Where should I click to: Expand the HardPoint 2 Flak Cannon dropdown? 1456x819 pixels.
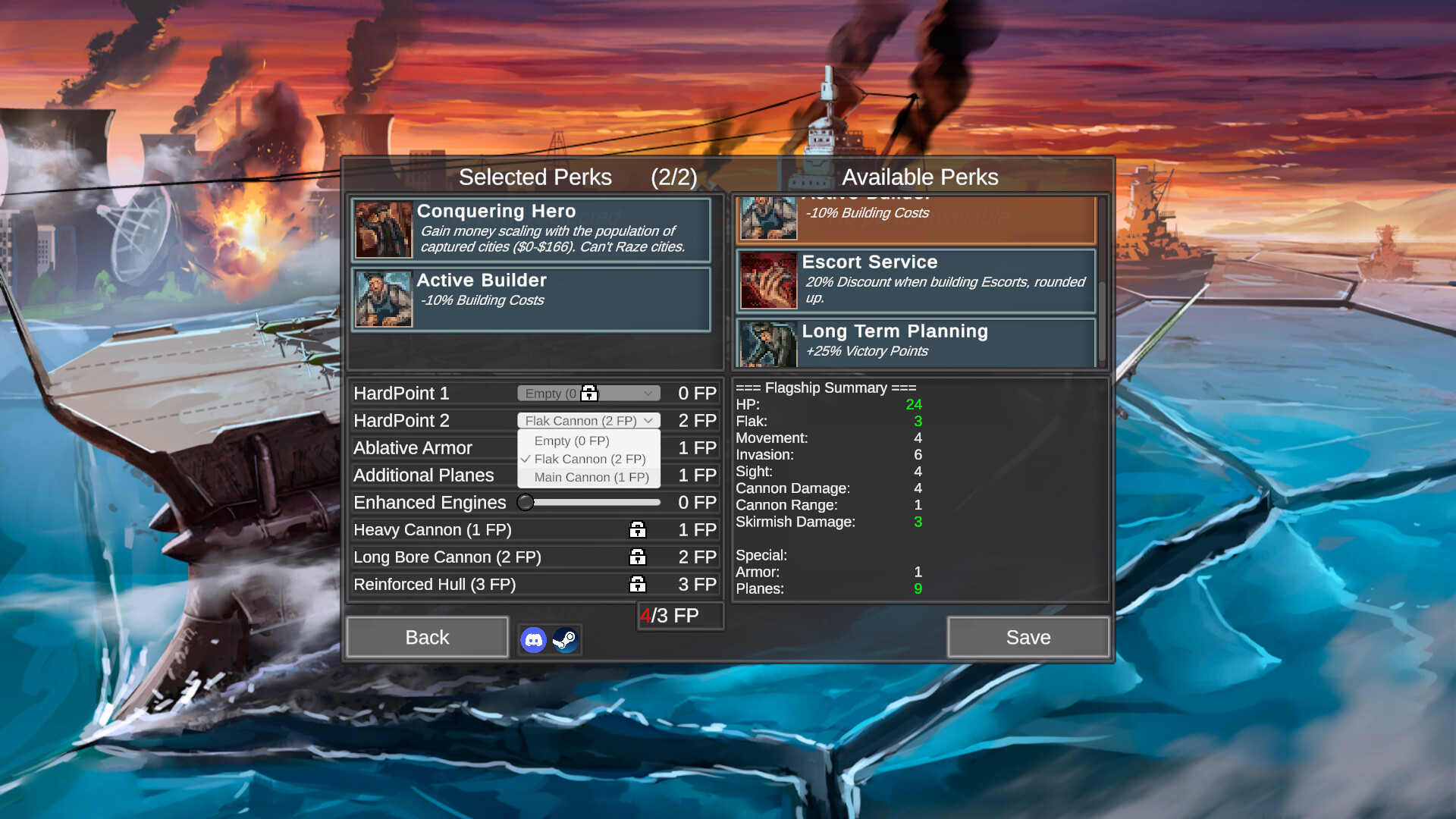point(588,420)
